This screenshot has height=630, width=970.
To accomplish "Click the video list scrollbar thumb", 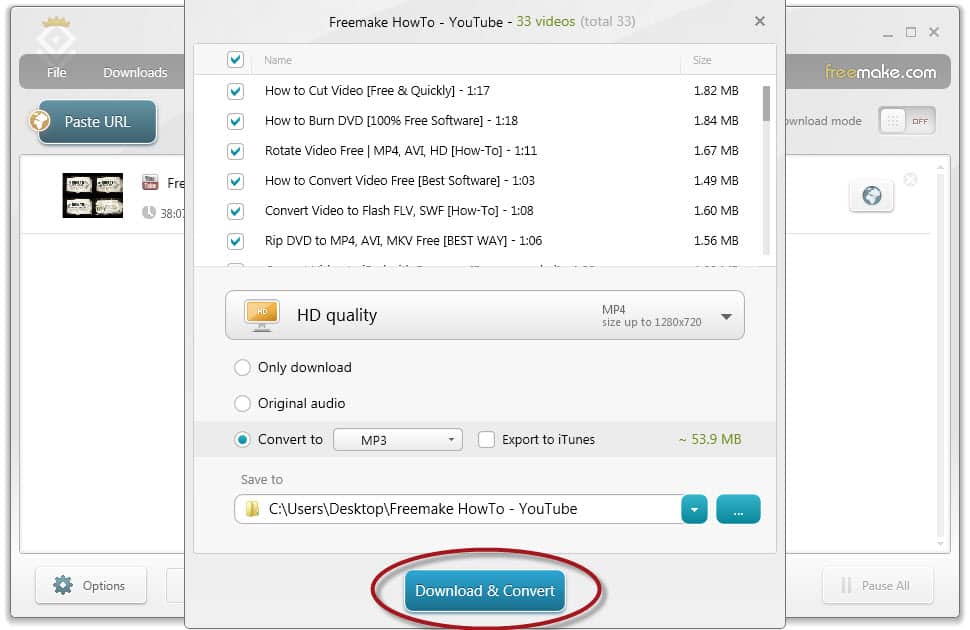I will tap(766, 103).
